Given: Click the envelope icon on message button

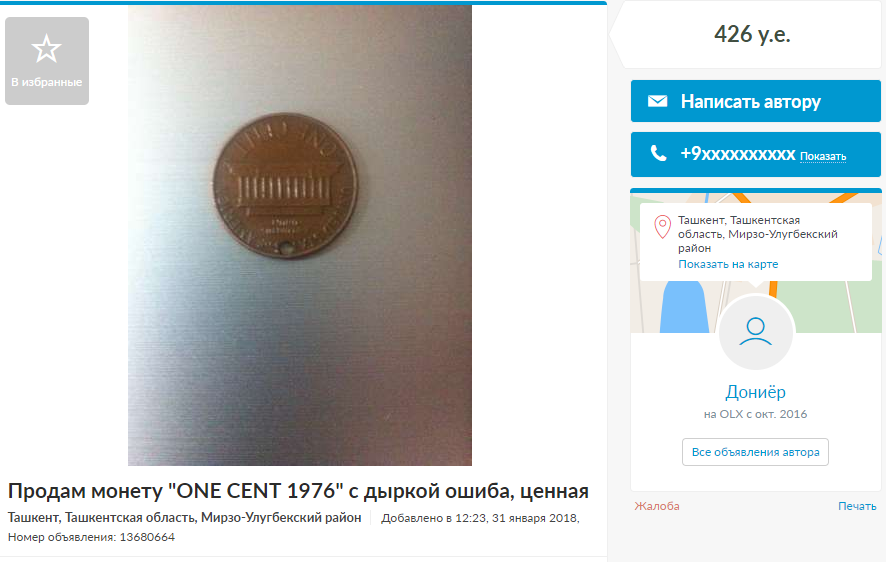Looking at the screenshot, I should (x=657, y=101).
